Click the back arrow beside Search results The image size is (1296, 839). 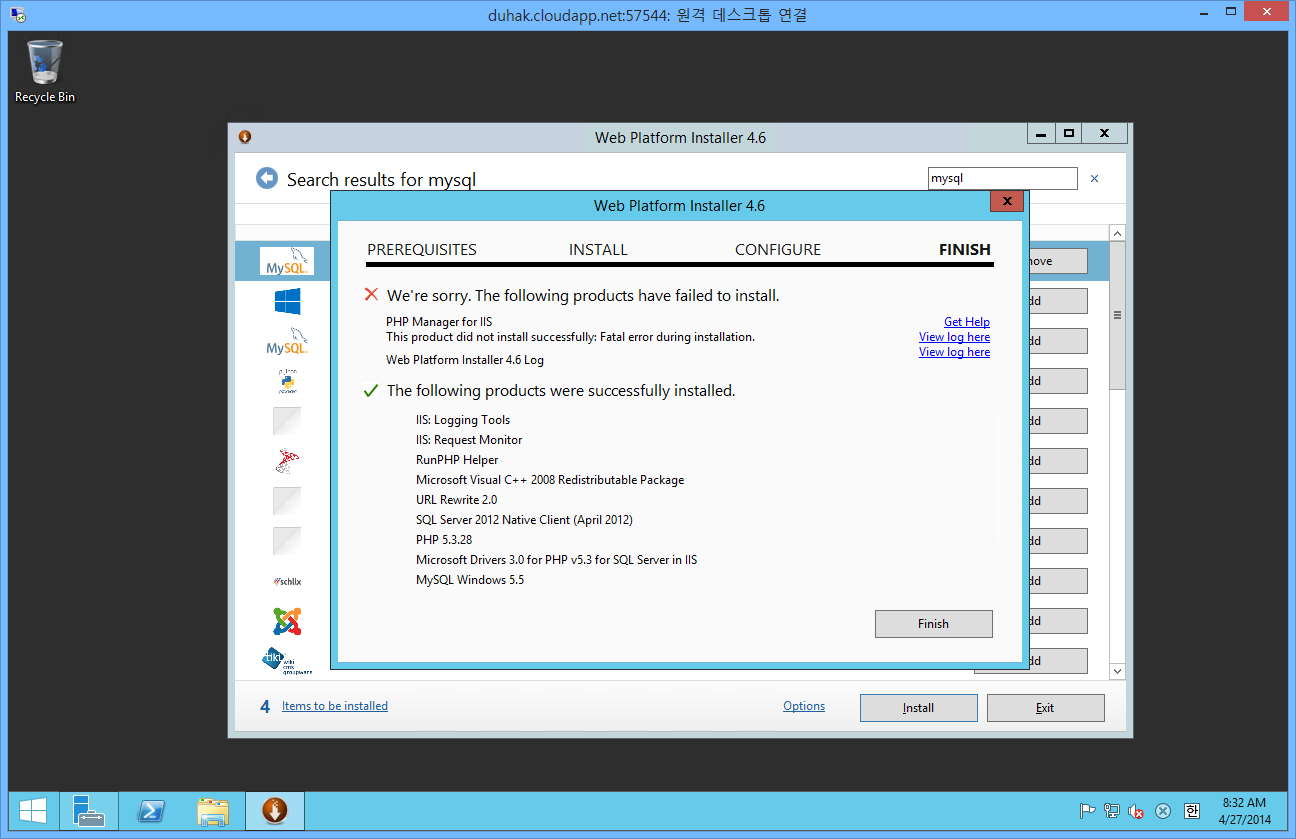[x=266, y=178]
